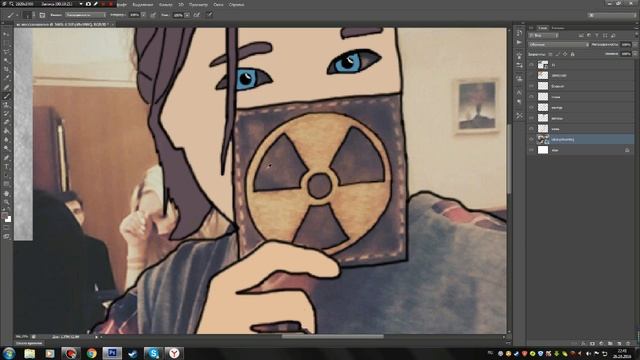Open the History panel icon
Viewport: 640px width, 360px height.
click(x=519, y=33)
